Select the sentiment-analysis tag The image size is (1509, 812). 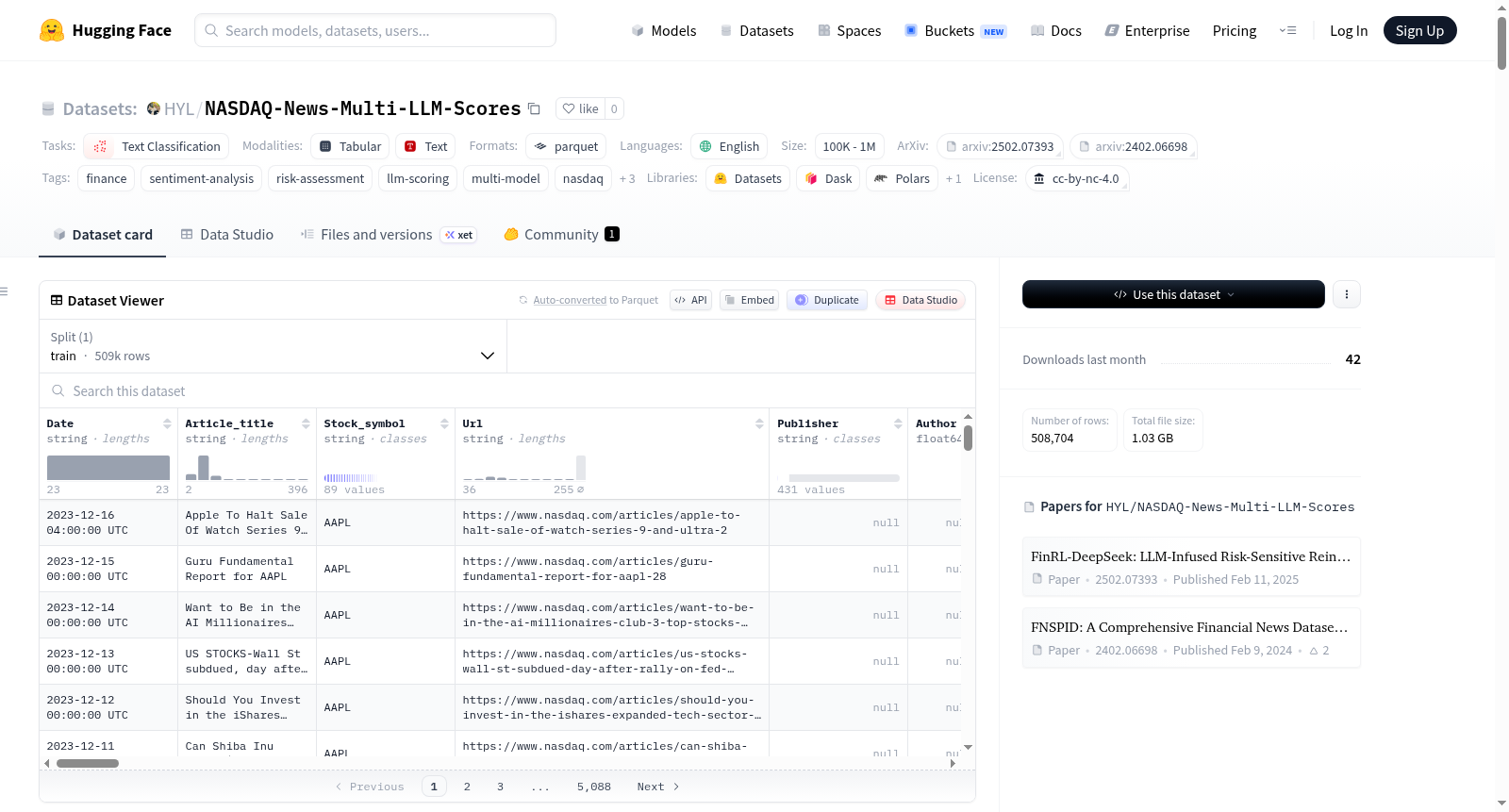201,178
